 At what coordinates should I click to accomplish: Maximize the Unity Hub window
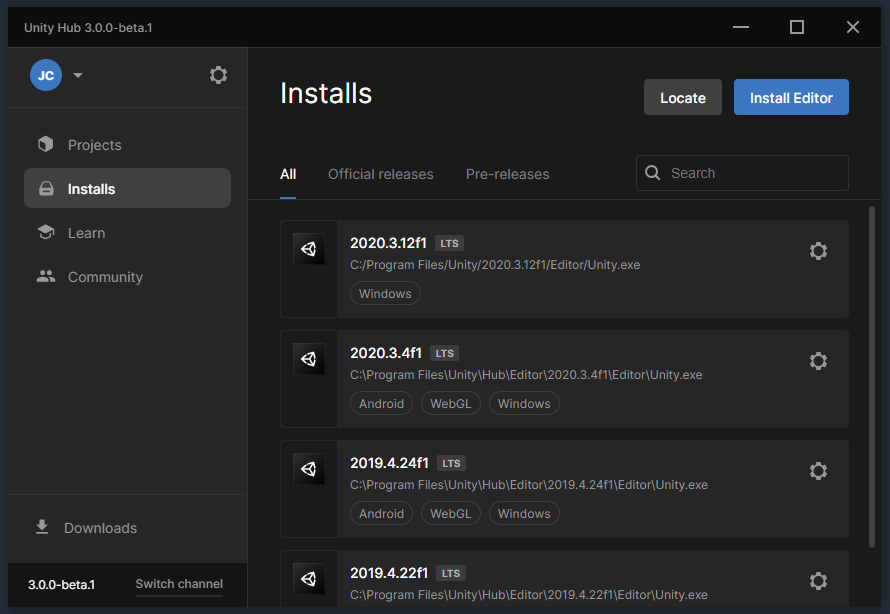(797, 27)
